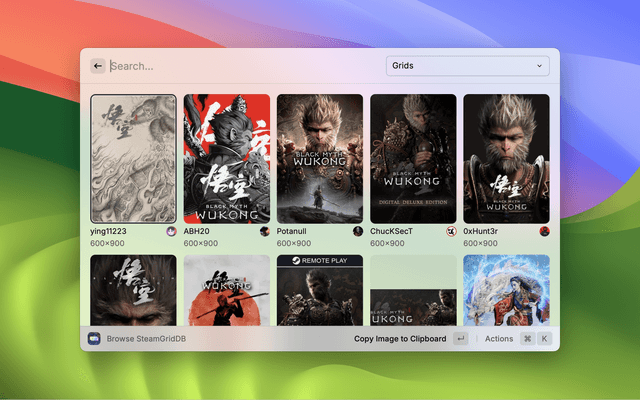Click the 0xHunt3r avatar icon
This screenshot has width=640, height=400.
[544, 231]
